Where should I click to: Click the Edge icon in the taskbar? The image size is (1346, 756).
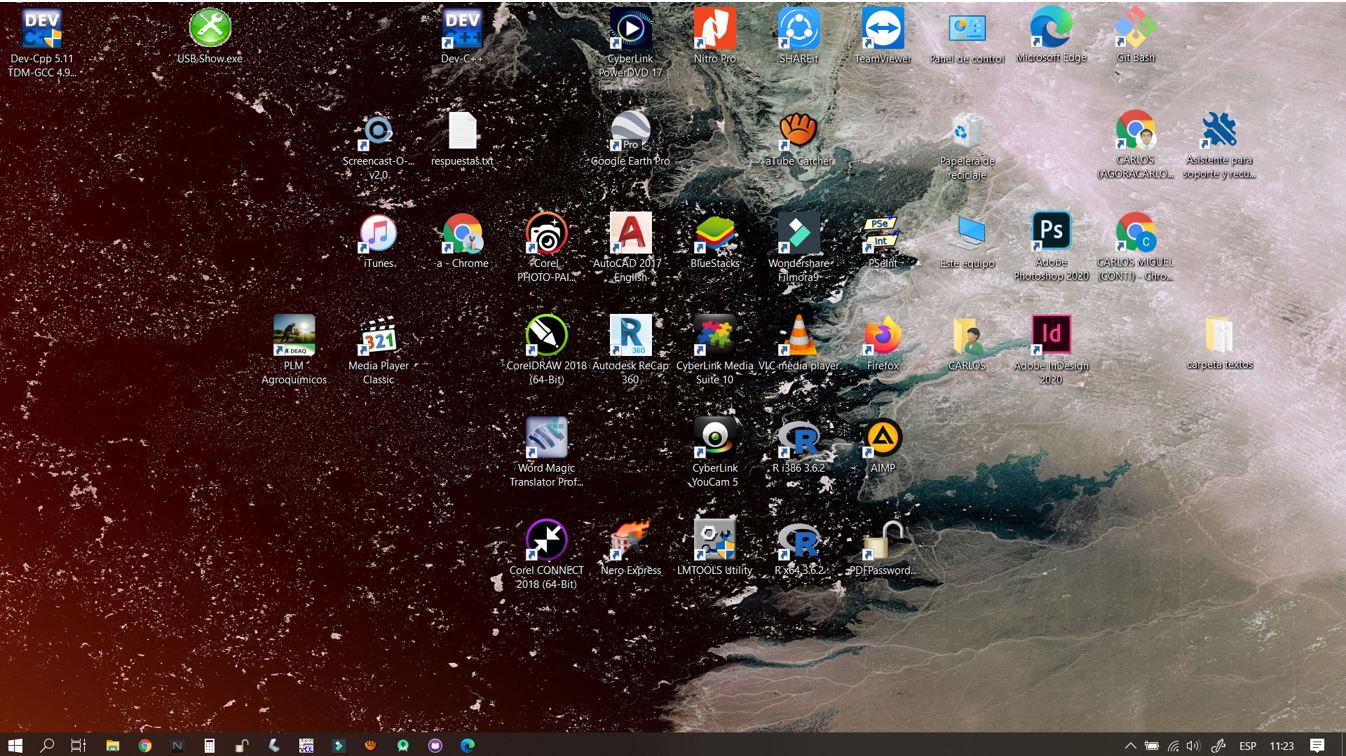coord(467,745)
